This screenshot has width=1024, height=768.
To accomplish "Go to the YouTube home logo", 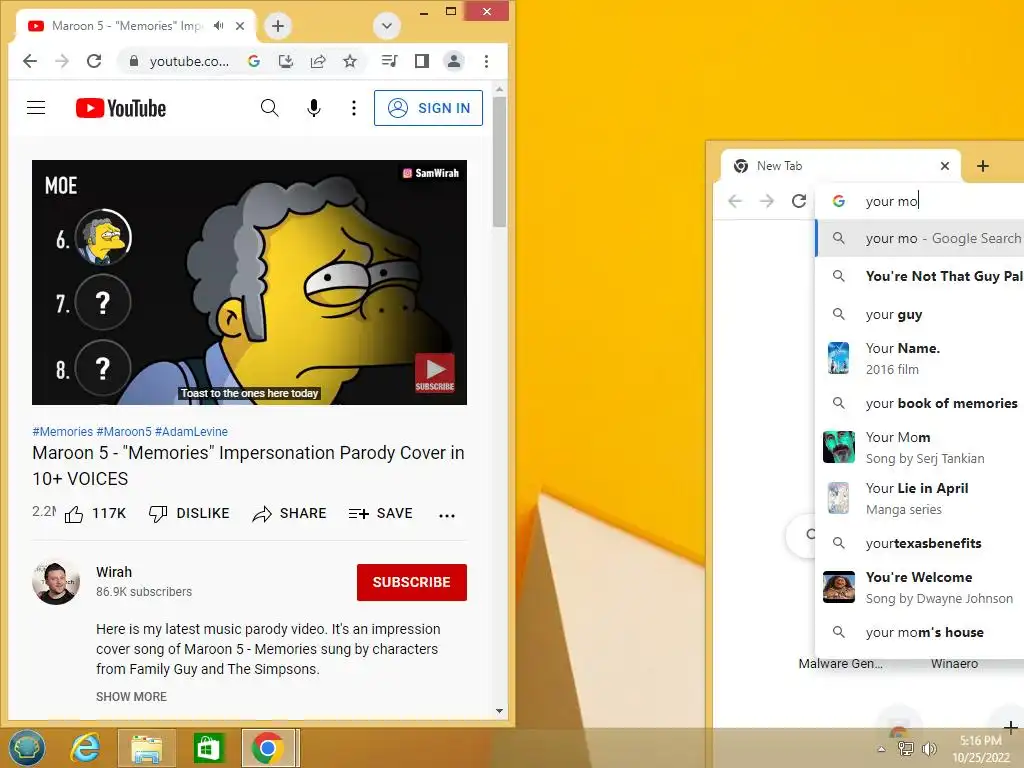I will click(121, 108).
